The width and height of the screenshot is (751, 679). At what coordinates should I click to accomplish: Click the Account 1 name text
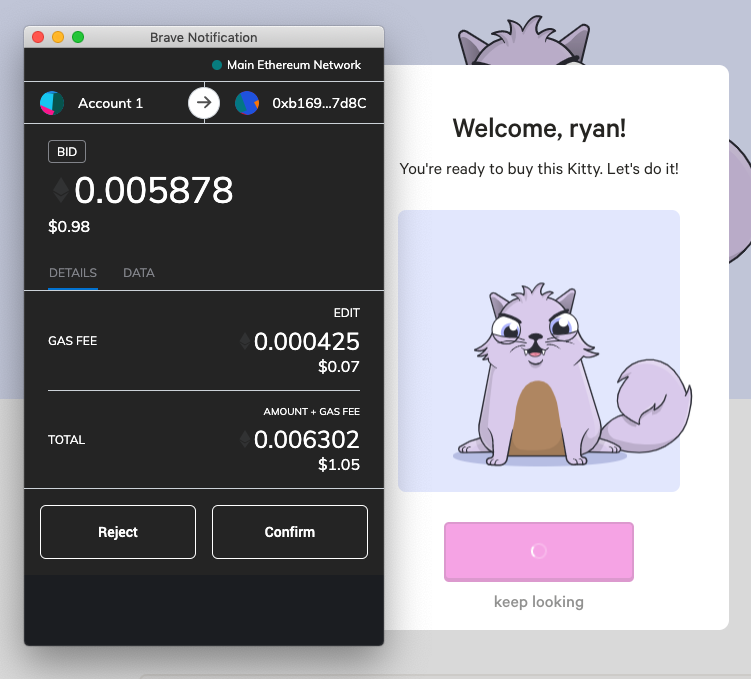coord(111,103)
